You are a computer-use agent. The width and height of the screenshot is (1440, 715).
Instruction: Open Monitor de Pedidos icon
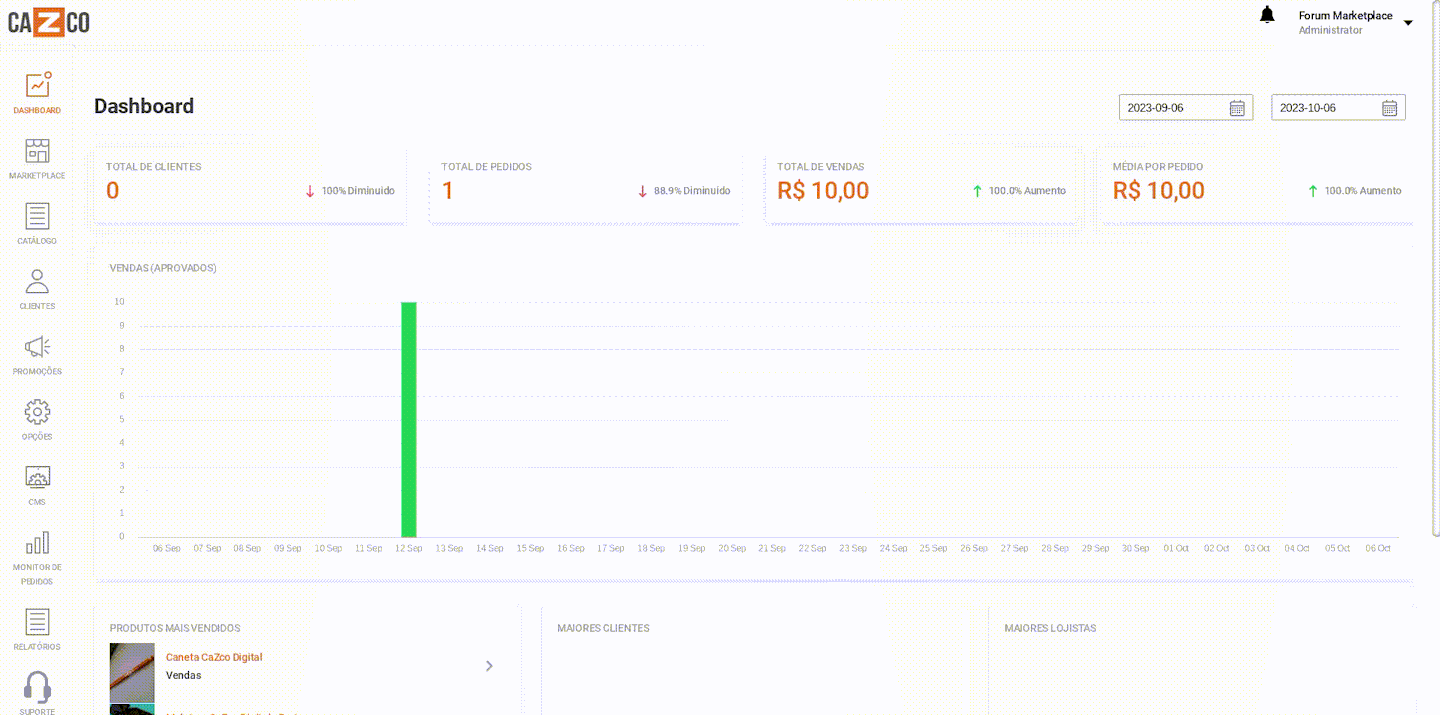37,543
